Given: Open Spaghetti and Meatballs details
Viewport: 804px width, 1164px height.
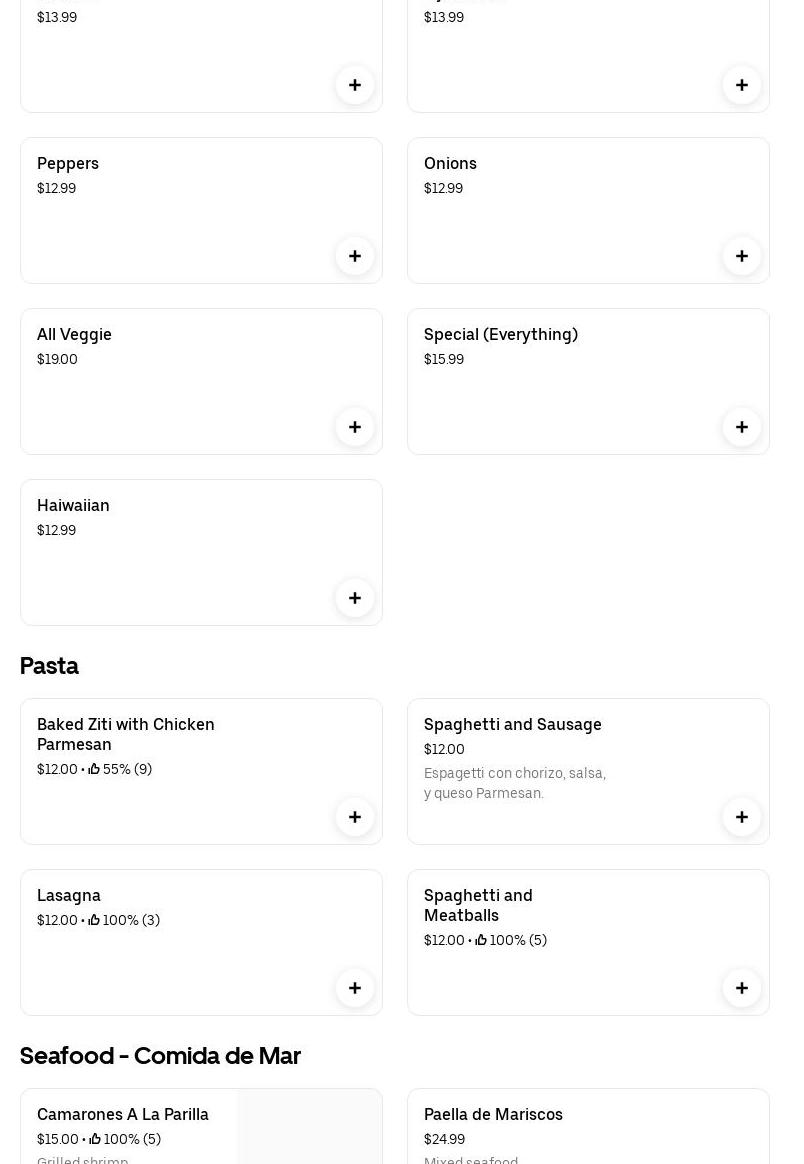Looking at the screenshot, I should (478, 905).
